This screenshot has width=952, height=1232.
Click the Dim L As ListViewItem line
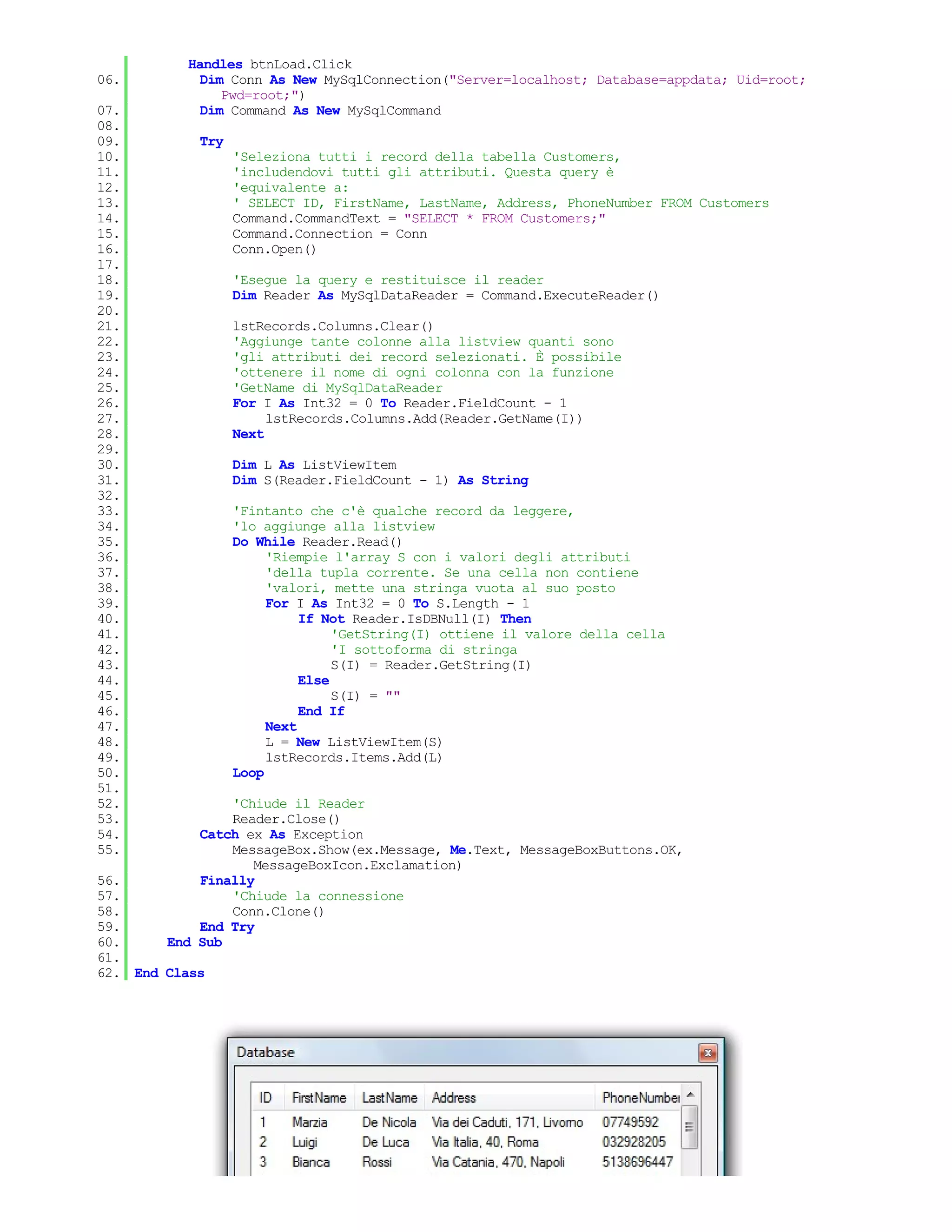314,465
